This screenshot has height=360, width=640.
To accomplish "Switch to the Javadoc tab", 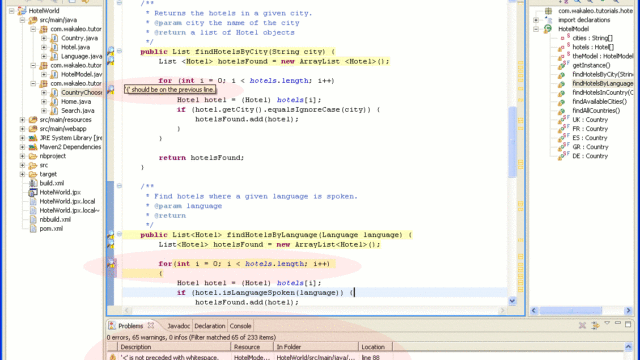I will (178, 326).
